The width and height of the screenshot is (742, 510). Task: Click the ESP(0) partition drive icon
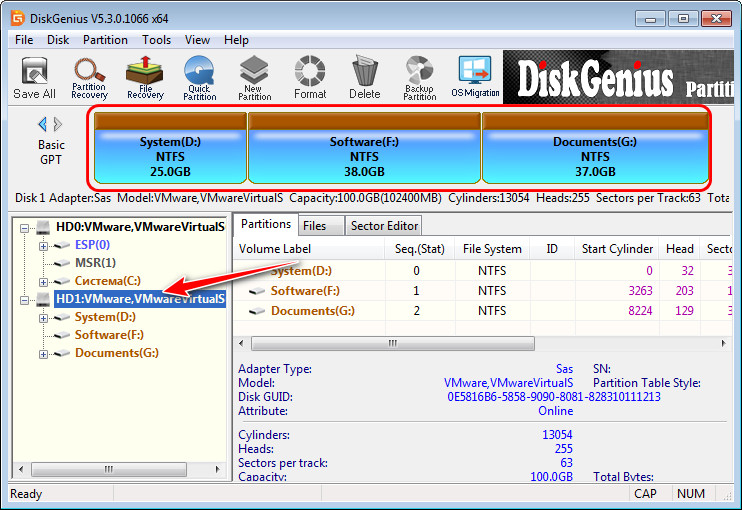[61, 245]
